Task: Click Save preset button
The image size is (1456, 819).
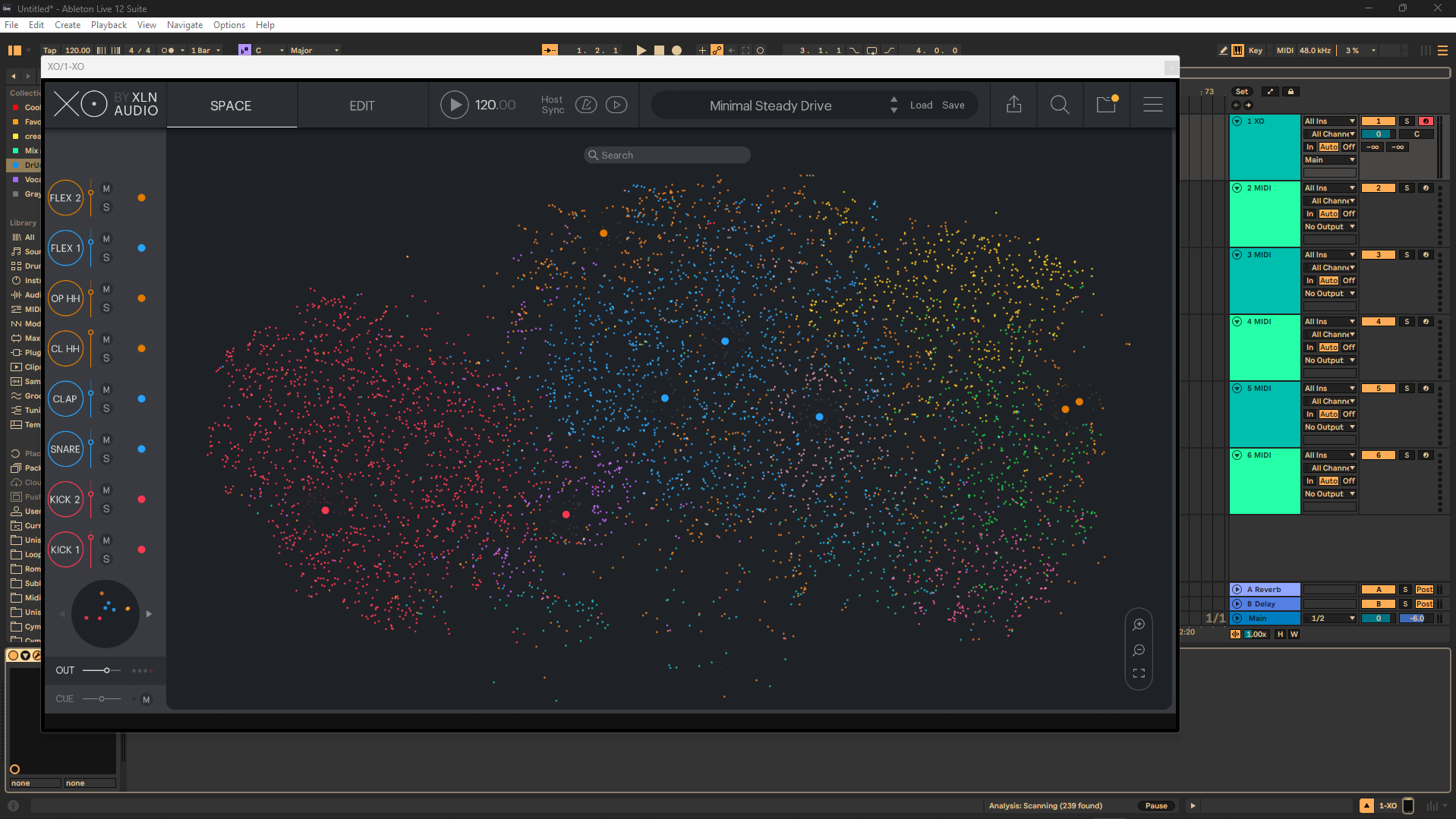Action: pyautogui.click(x=953, y=106)
